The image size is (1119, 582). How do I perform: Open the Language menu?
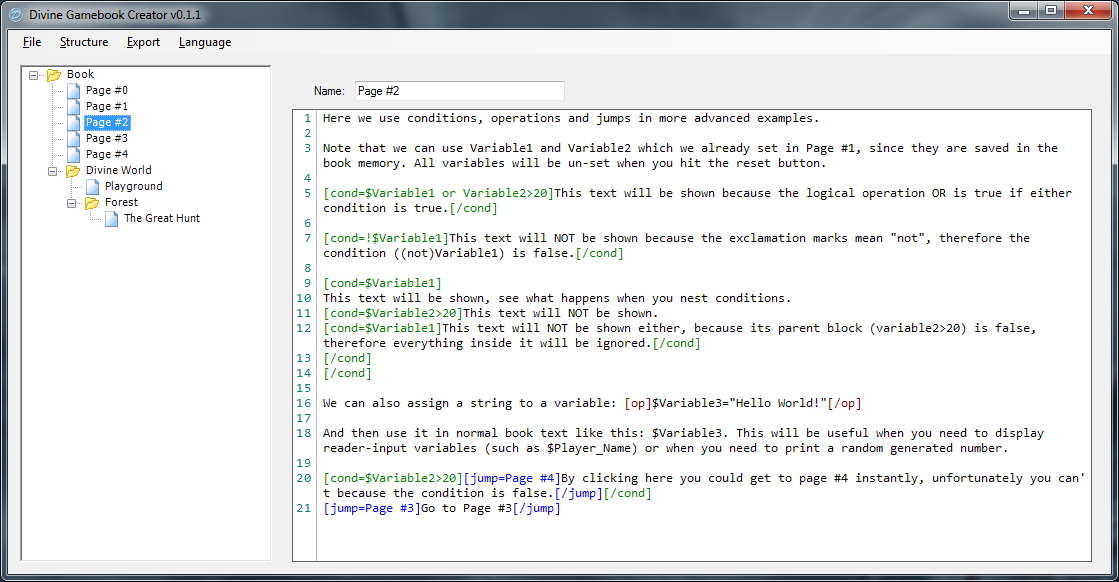tap(205, 42)
